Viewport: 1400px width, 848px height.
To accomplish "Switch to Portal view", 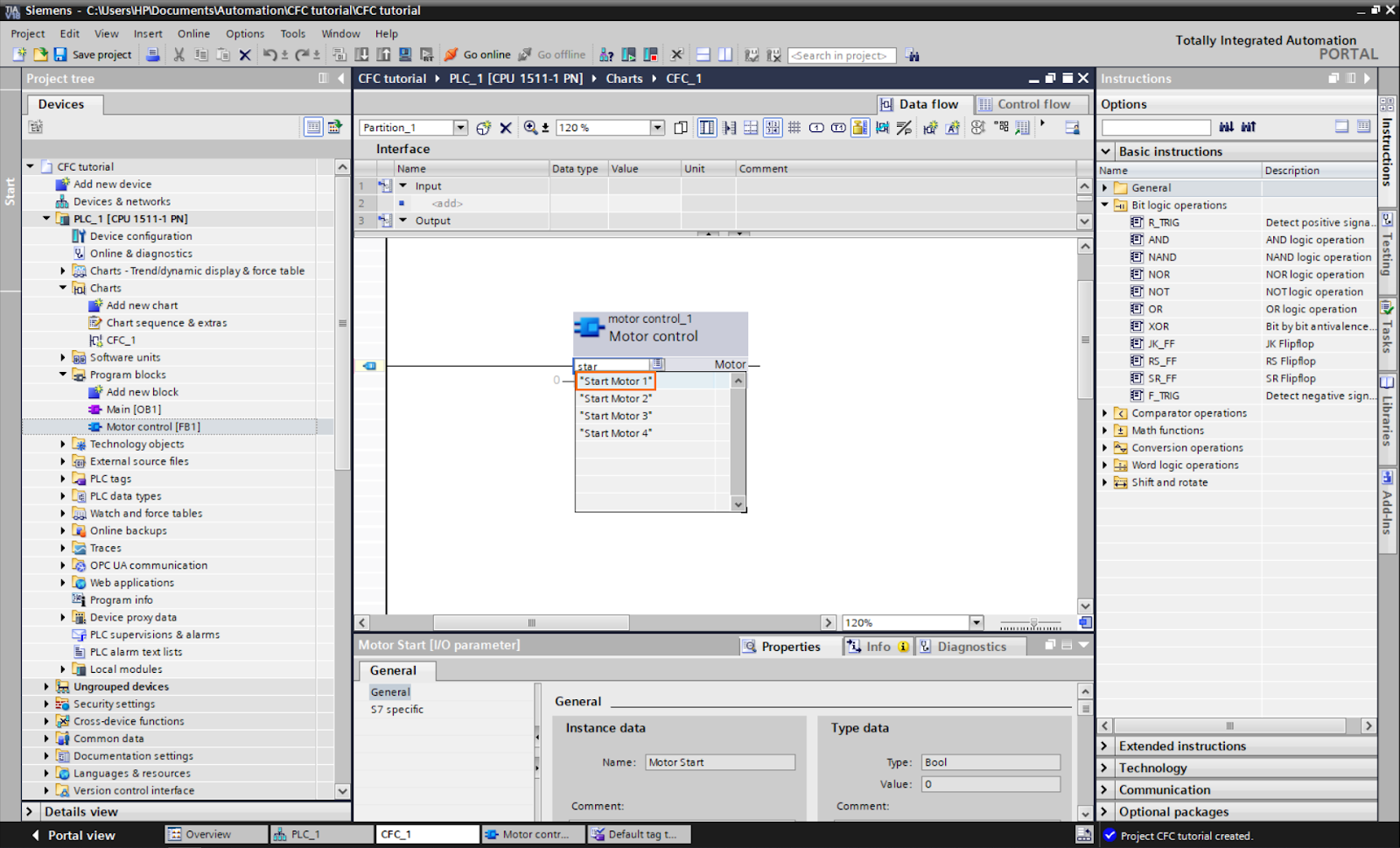I will click(x=73, y=835).
